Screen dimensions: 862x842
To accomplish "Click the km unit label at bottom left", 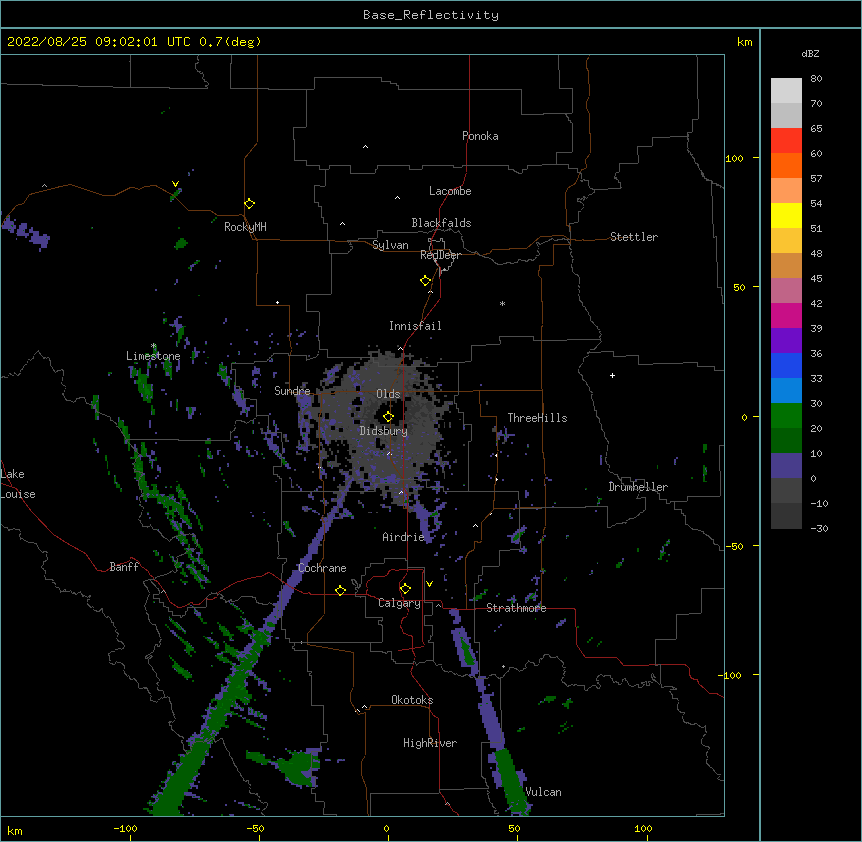I will pos(15,830).
